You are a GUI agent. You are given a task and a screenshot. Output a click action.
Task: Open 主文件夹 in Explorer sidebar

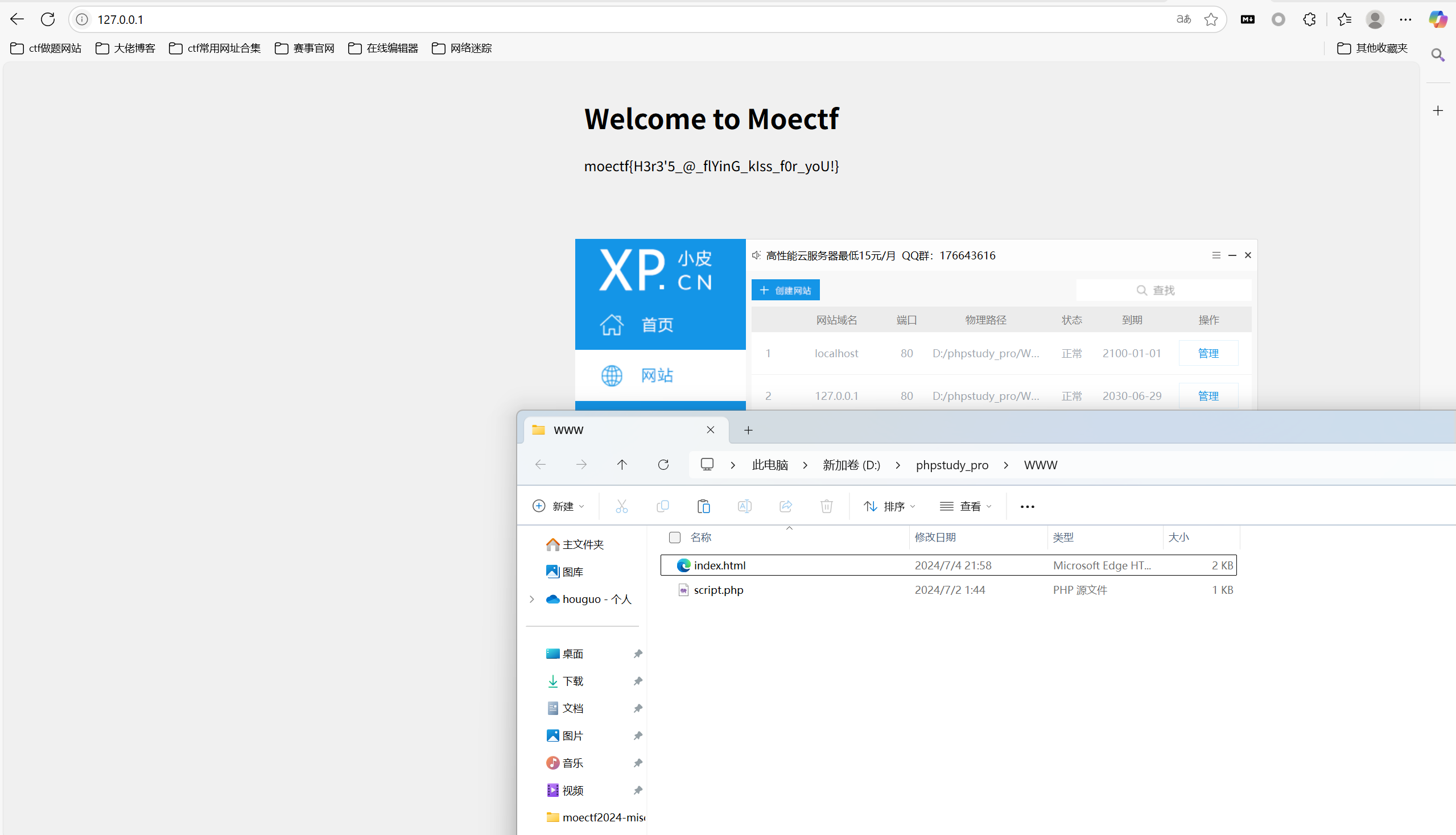point(575,544)
